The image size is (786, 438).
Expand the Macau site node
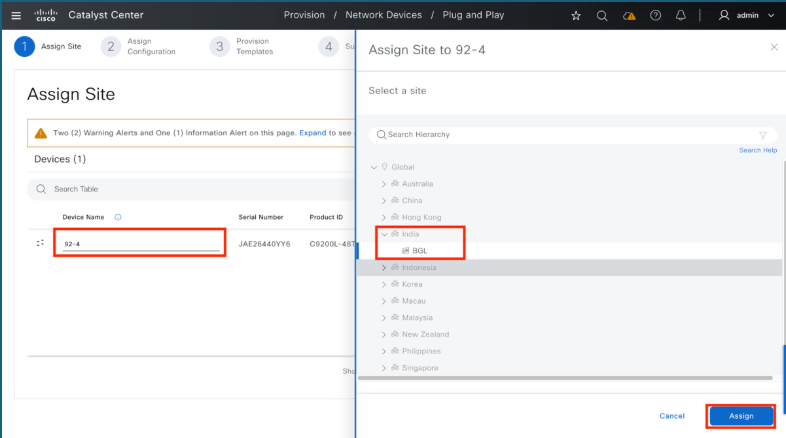pos(383,301)
